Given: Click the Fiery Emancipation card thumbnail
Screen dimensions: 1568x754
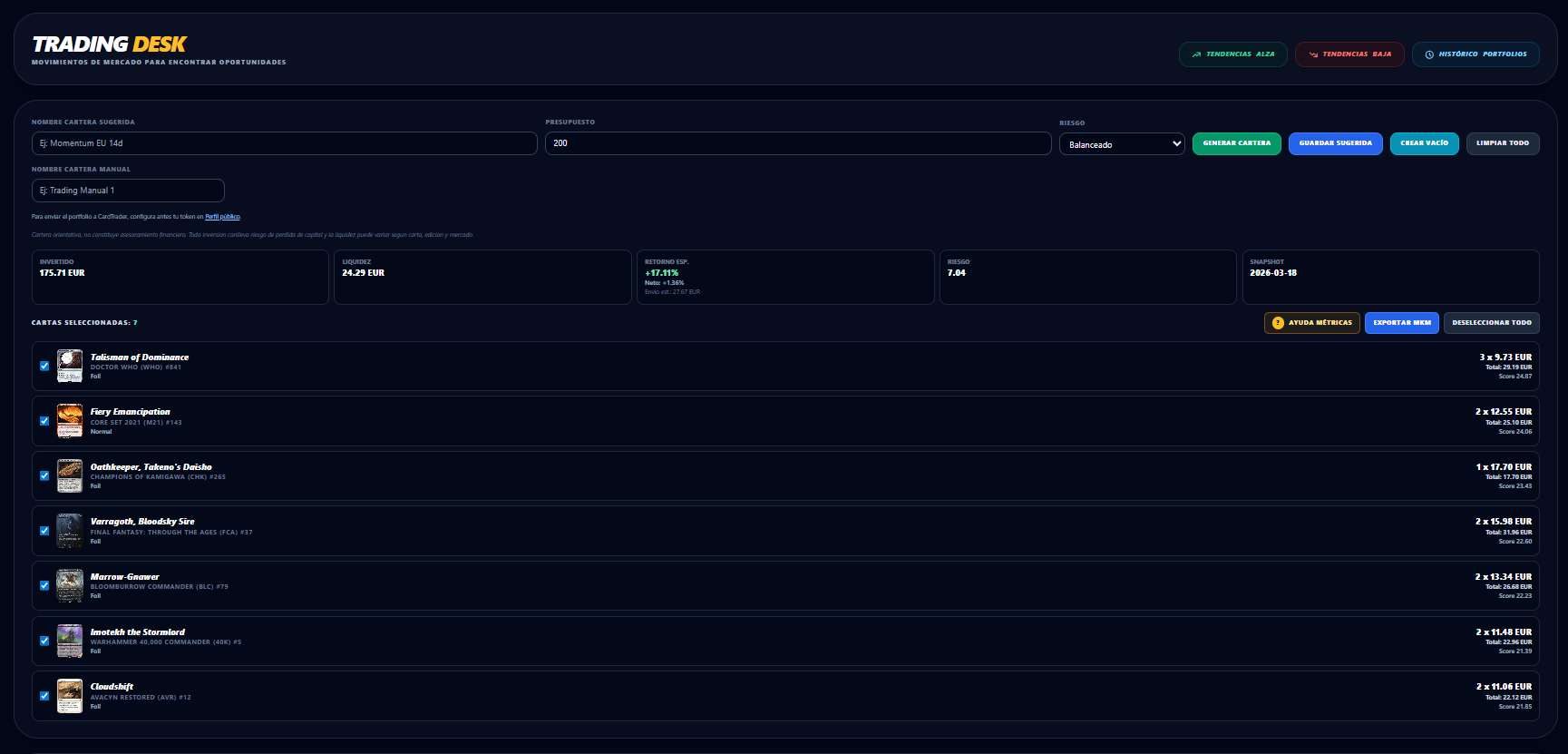Looking at the screenshot, I should (x=70, y=421).
